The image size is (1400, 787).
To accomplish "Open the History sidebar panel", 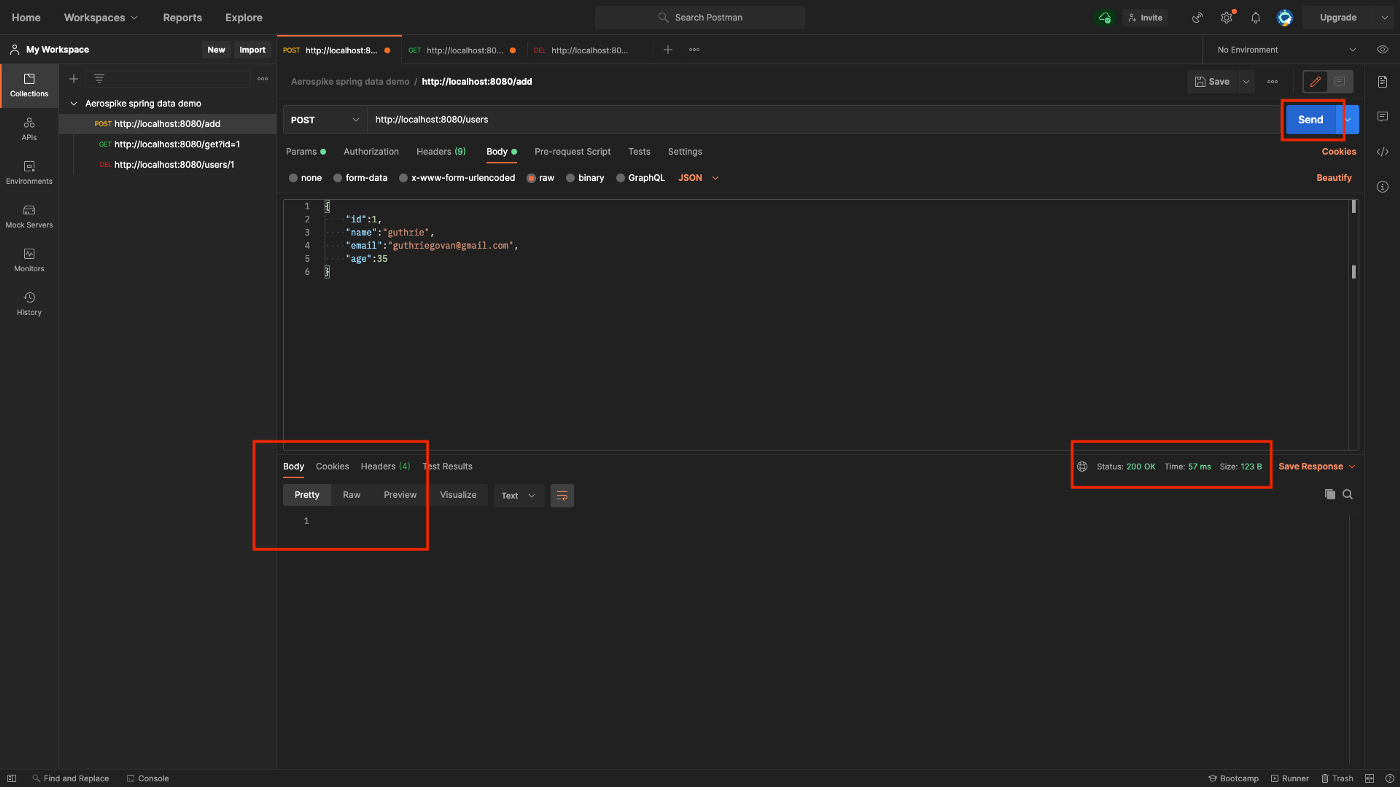I will (29, 303).
